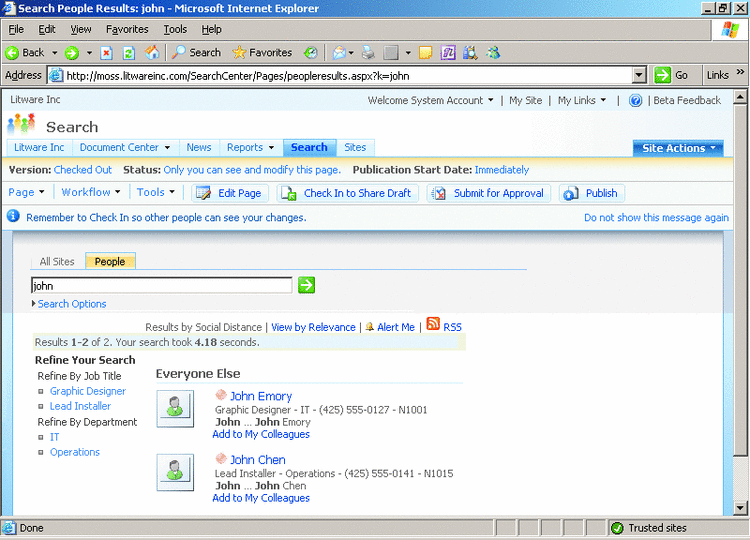Open the My Links dropdown
Viewport: 750px width, 540px height.
pos(582,100)
